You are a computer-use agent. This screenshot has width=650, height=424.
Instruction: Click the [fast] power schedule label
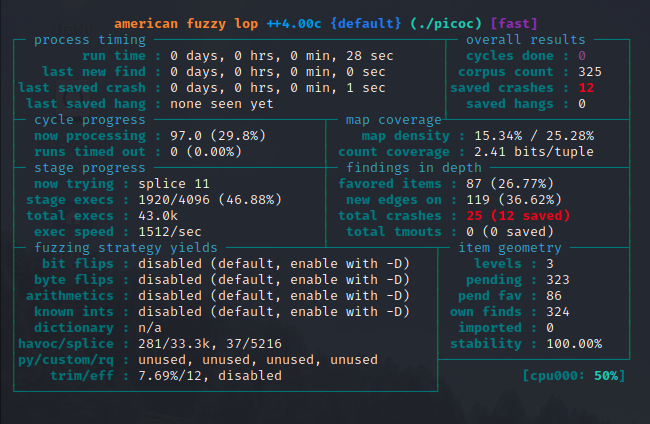(514, 24)
